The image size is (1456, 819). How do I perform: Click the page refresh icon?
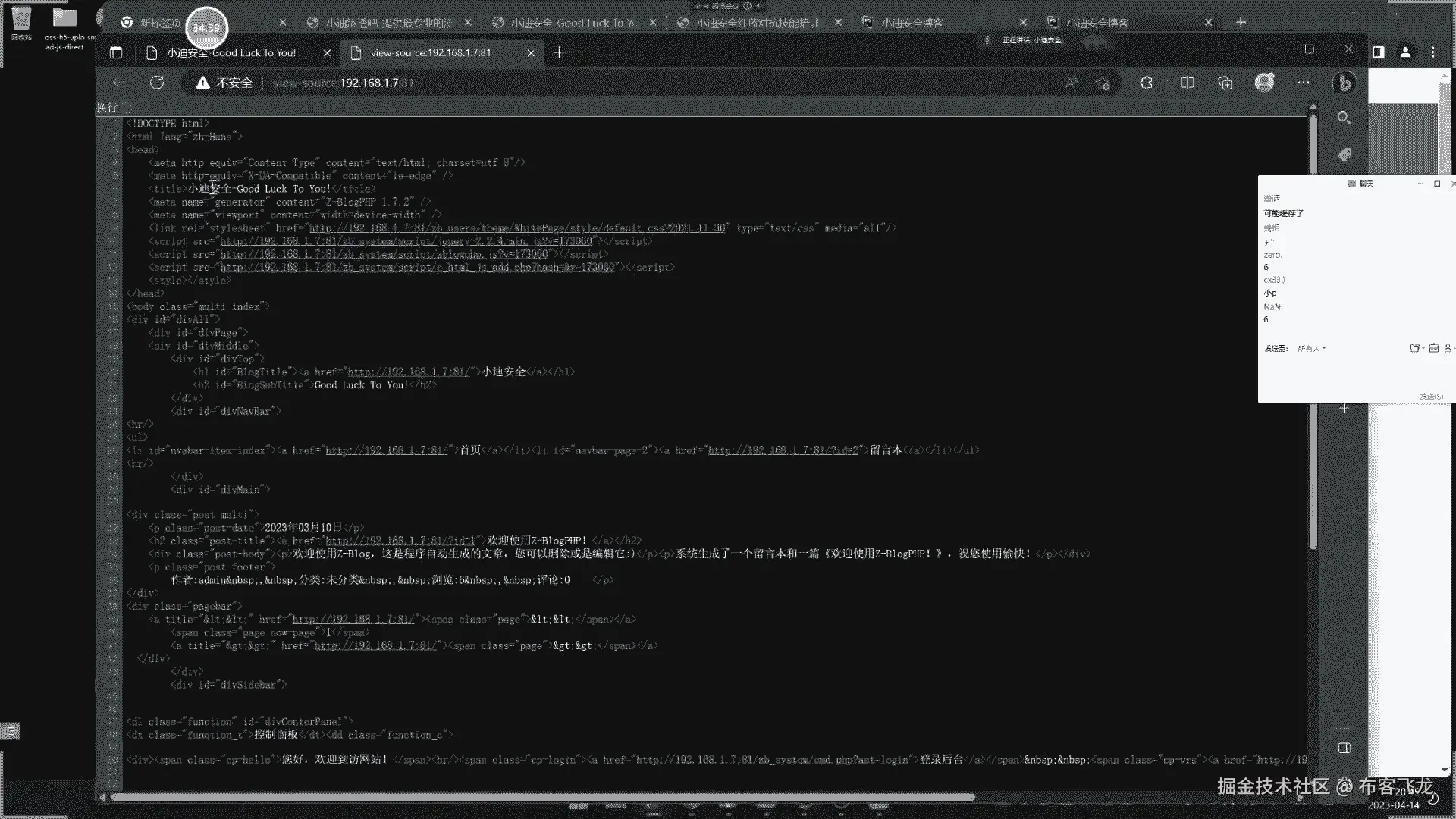coord(157,83)
